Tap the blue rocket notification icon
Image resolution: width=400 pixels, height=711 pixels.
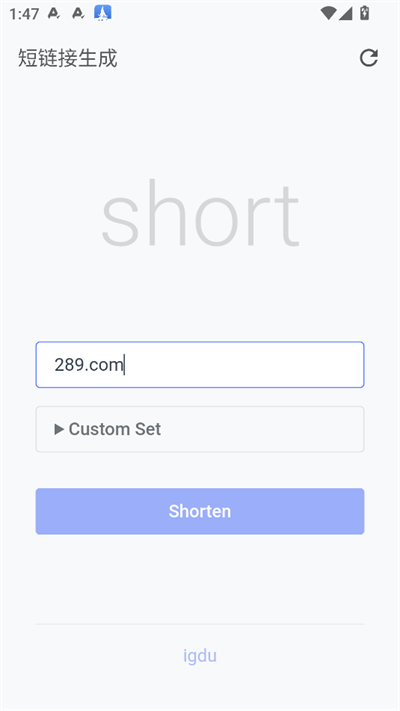[x=103, y=13]
